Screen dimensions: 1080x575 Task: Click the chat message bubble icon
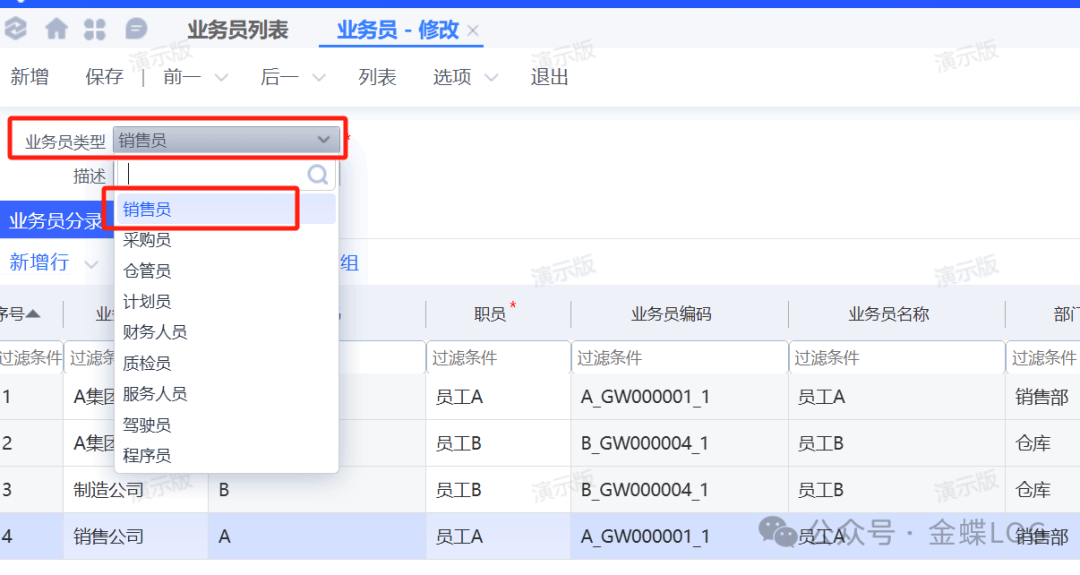[x=136, y=30]
